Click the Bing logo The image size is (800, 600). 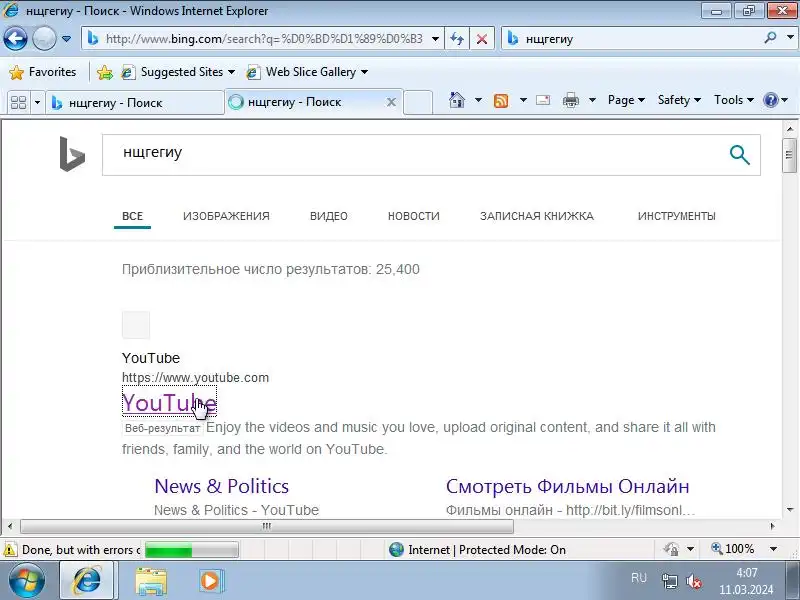pos(72,154)
